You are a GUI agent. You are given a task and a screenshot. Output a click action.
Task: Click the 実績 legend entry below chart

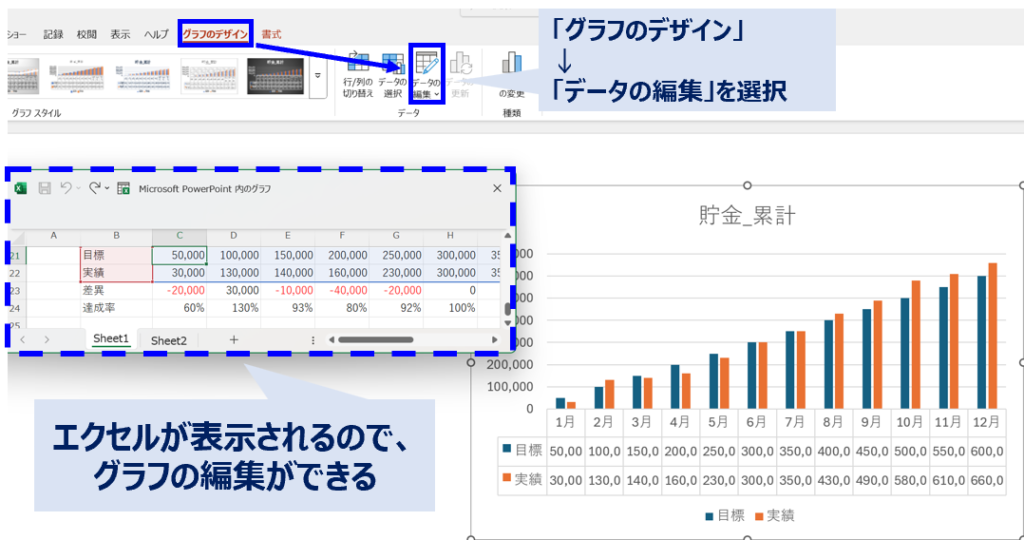point(775,516)
